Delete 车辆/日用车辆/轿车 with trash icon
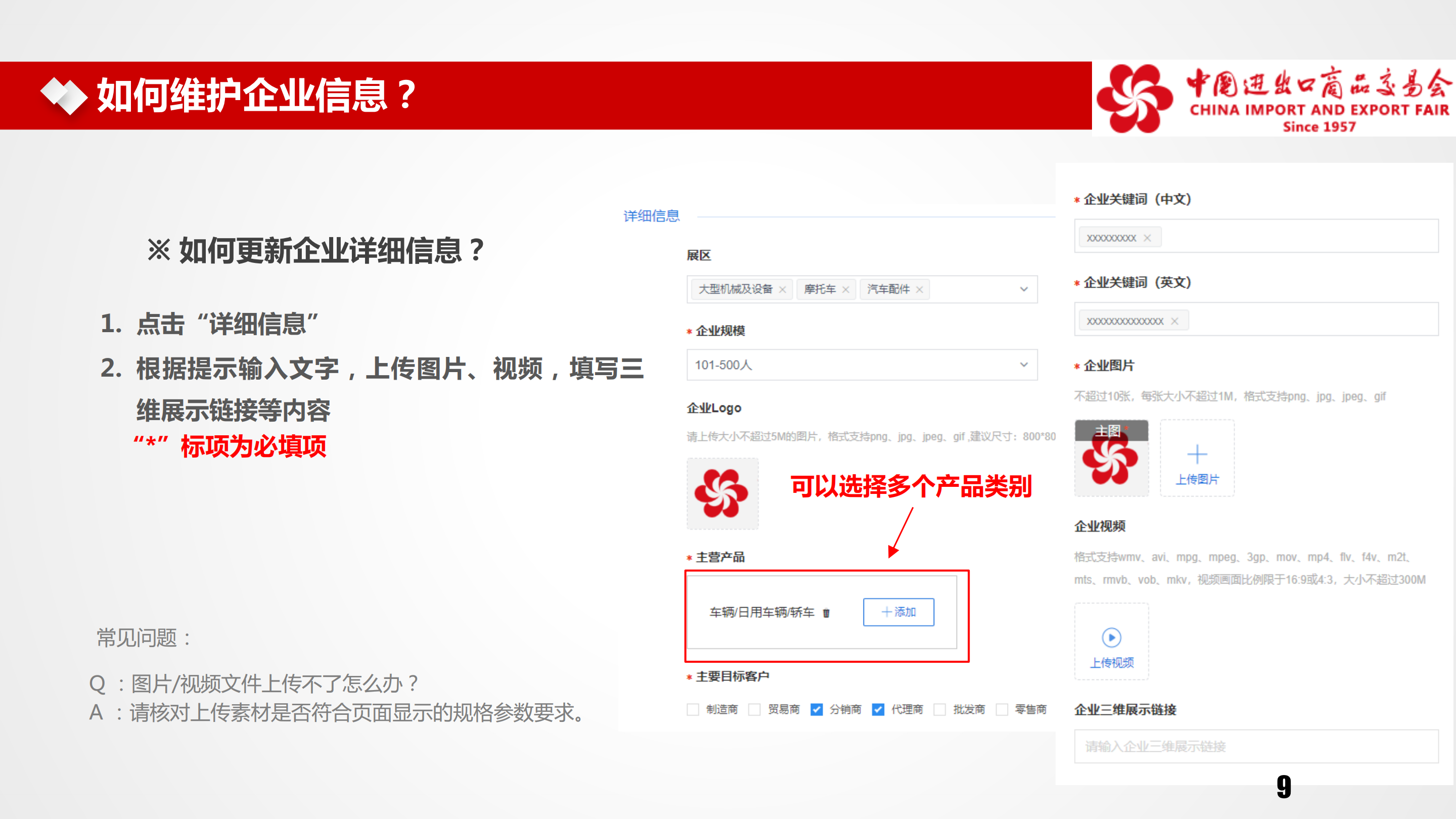Viewport: 1456px width, 819px height. pos(827,613)
